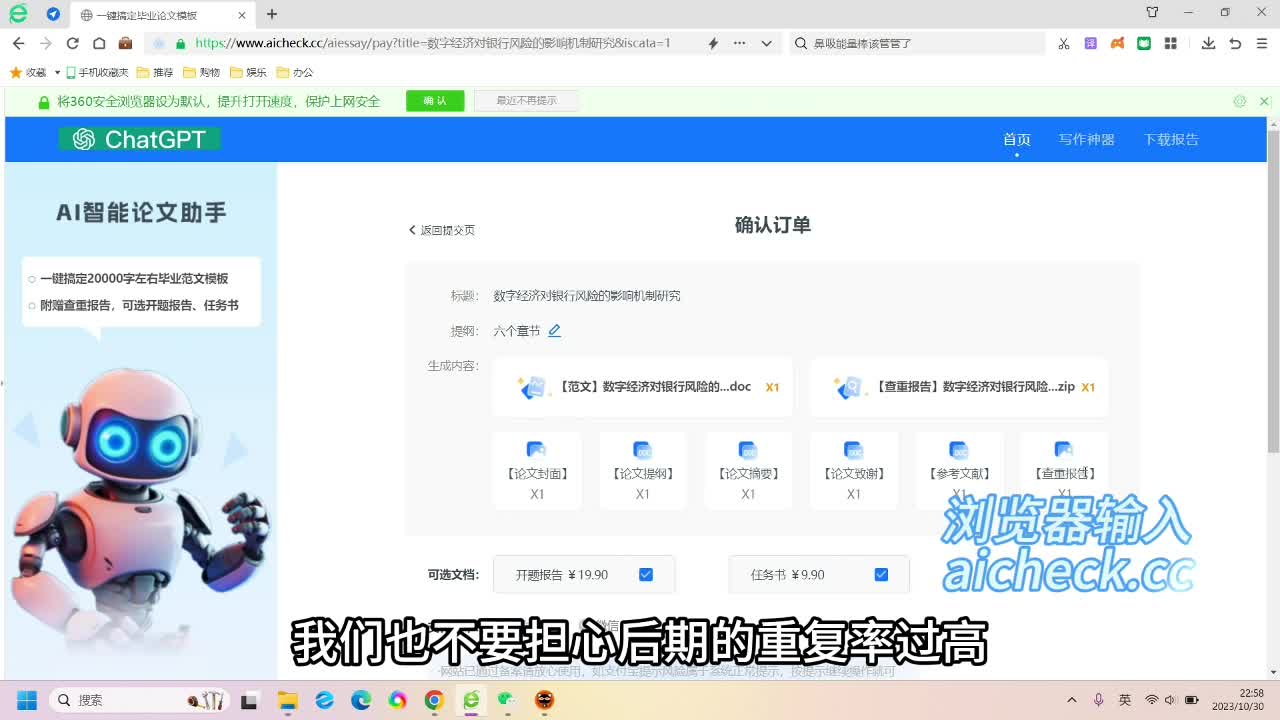Expand the 收藏 bookmarks dropdown arrow
Viewport: 1280px width, 720px height.
pyautogui.click(x=57, y=73)
